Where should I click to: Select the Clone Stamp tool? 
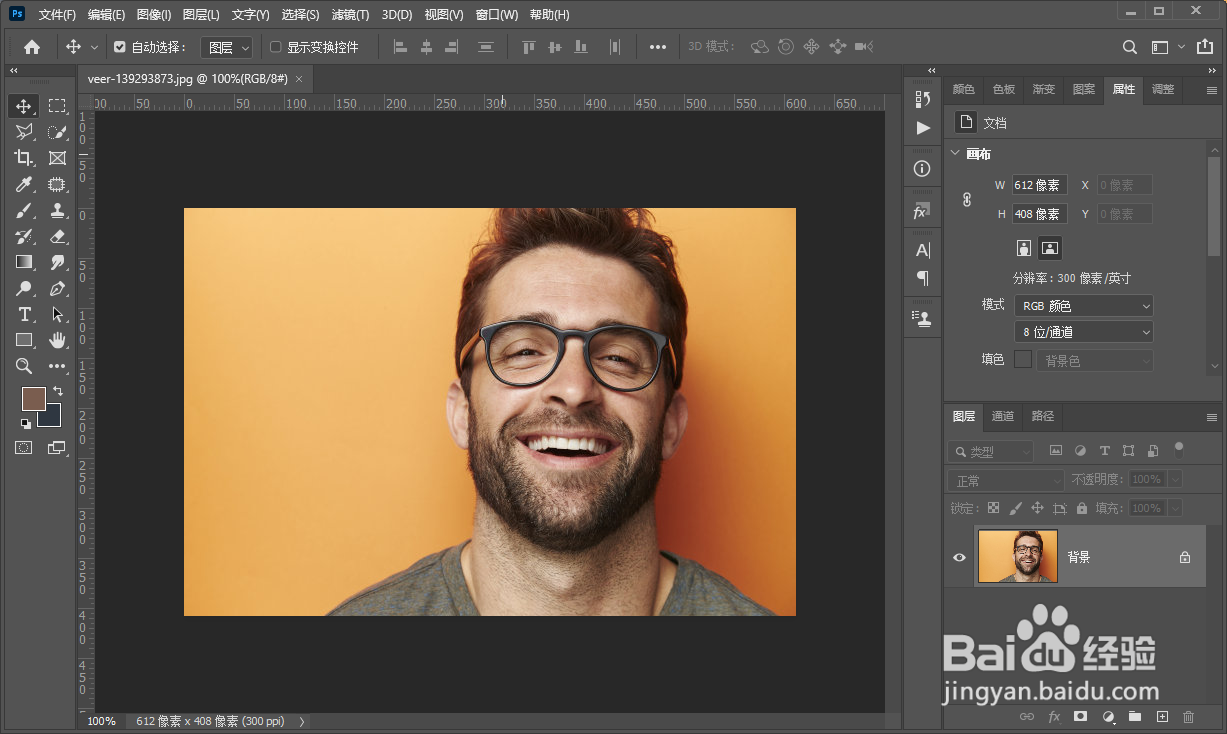(x=57, y=210)
